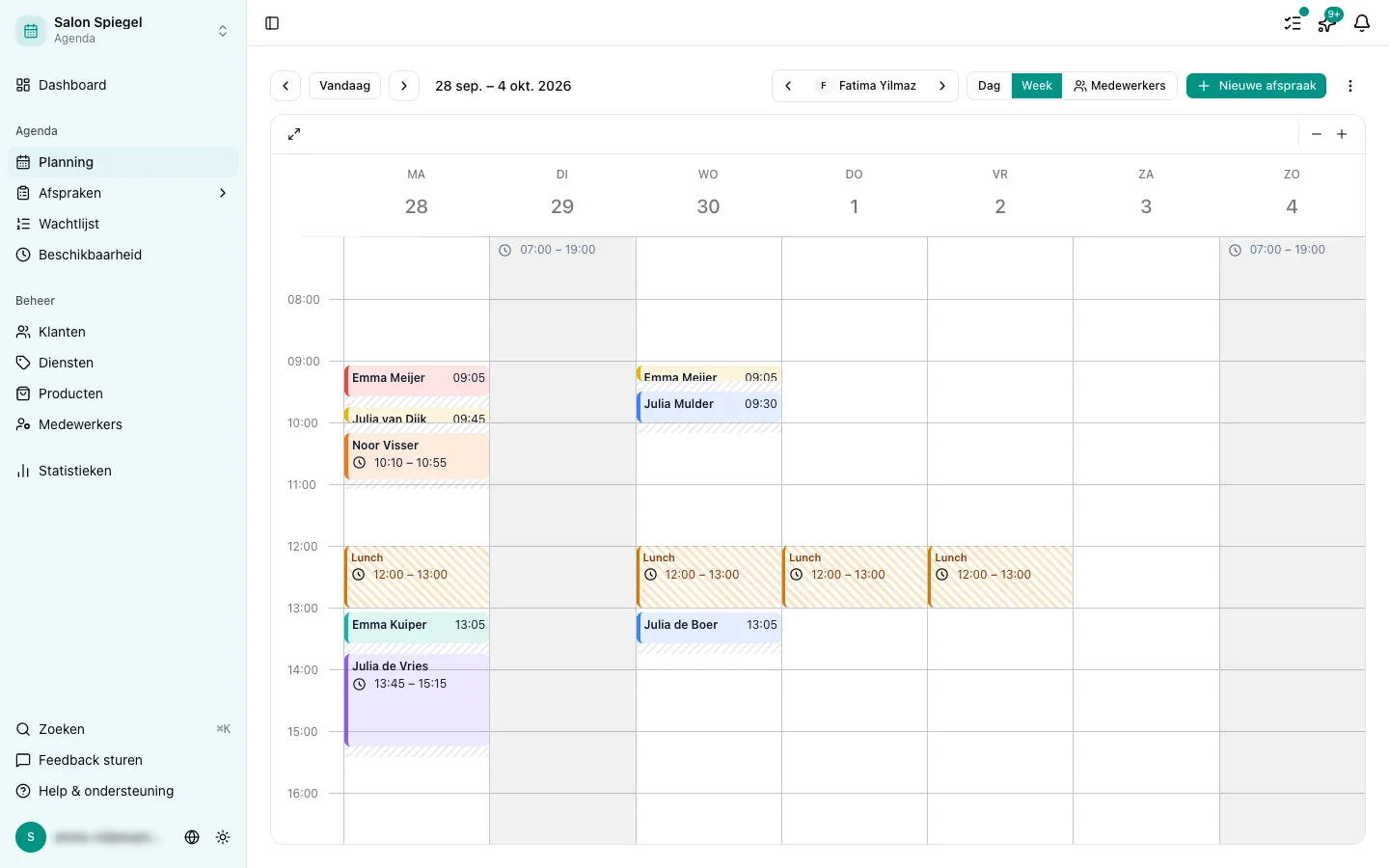The width and height of the screenshot is (1389, 868).
Task: Click Nieuwe afspraak button
Action: [x=1256, y=86]
